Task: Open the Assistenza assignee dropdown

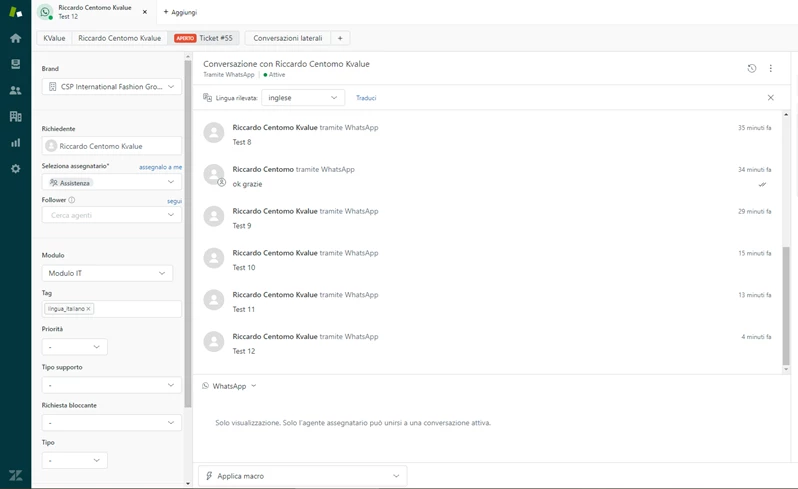Action: pyautogui.click(x=111, y=182)
